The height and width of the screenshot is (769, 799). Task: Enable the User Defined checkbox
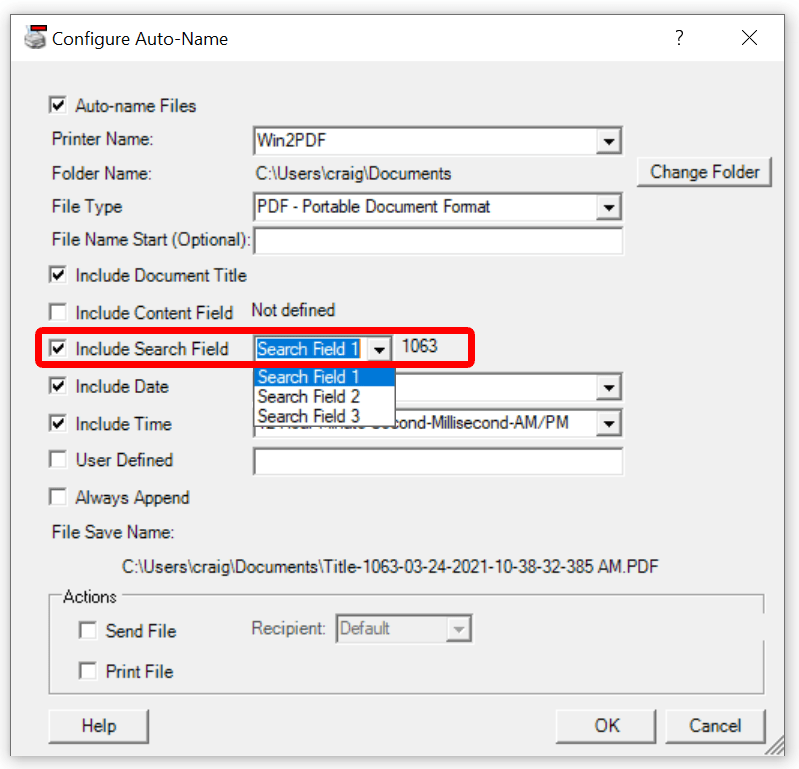point(58,459)
